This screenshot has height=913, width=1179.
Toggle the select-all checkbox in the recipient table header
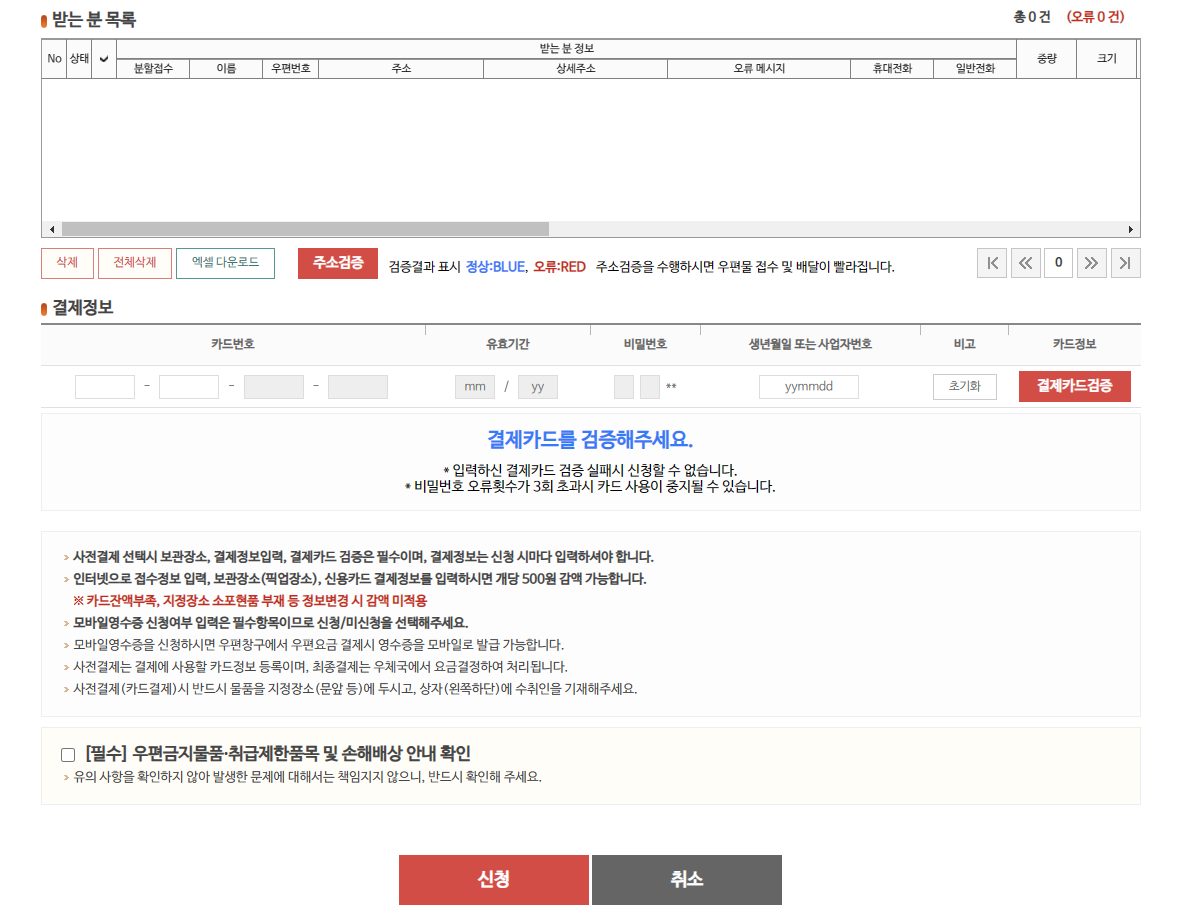103,59
